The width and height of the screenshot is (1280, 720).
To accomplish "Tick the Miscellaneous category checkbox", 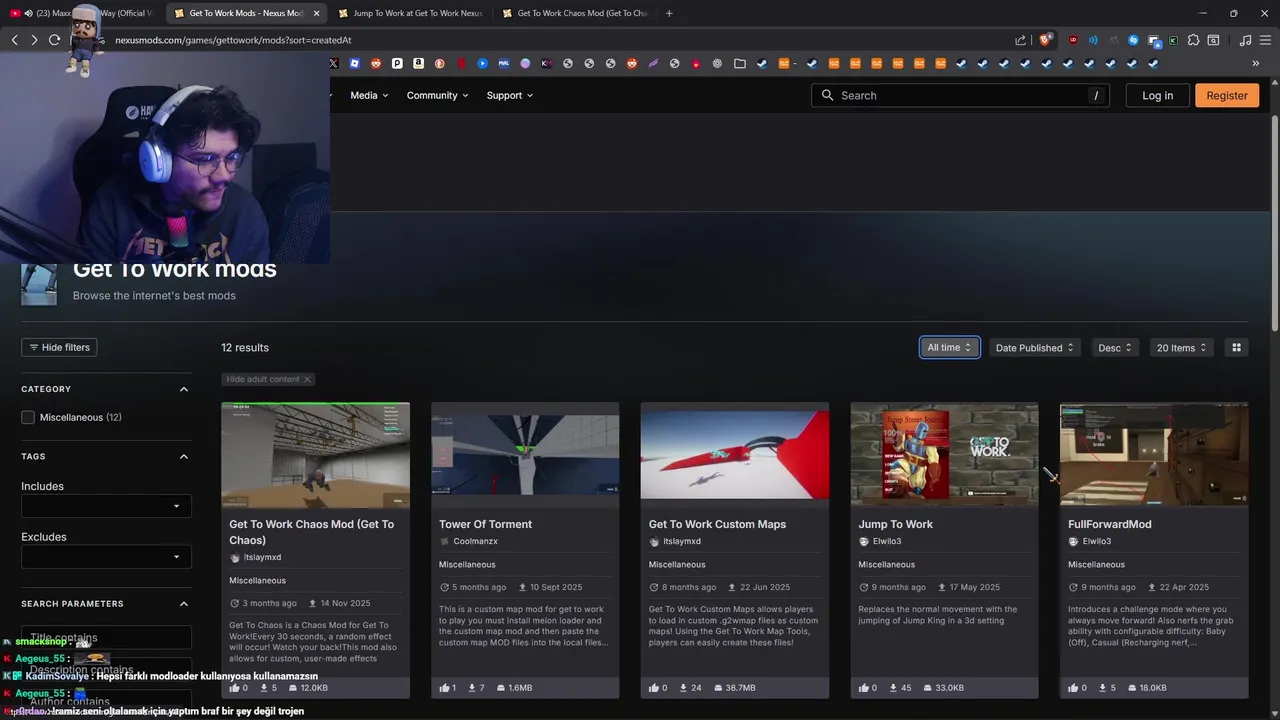I will click(x=28, y=417).
